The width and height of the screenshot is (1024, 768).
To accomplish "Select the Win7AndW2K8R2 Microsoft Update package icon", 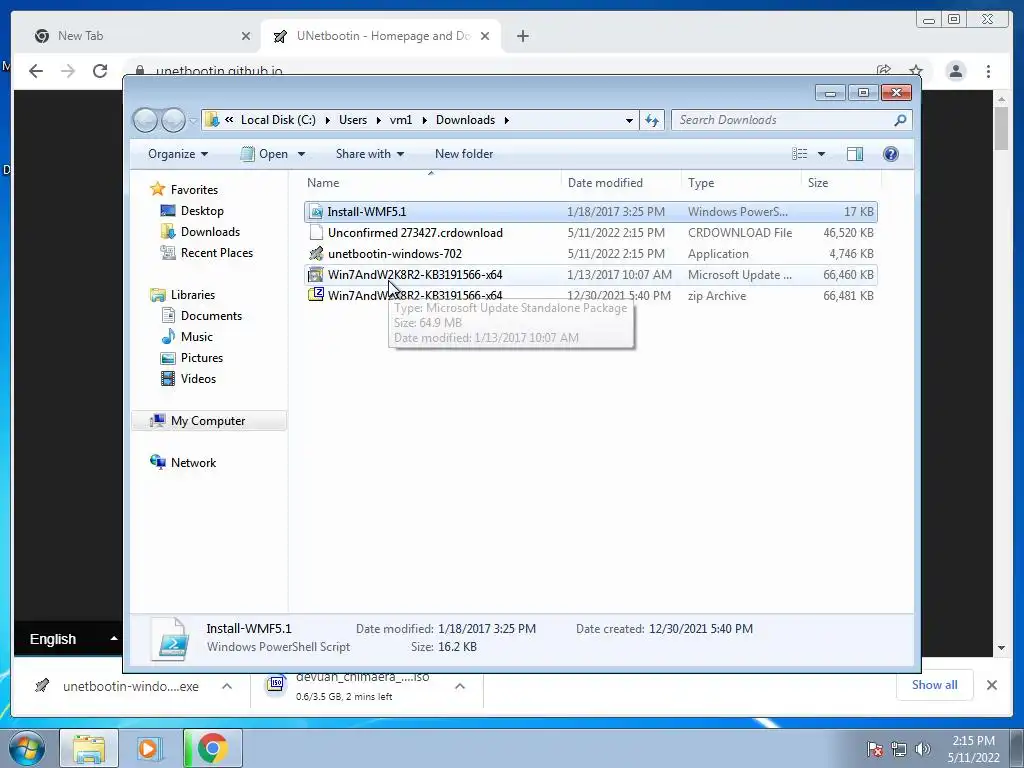I will point(316,274).
